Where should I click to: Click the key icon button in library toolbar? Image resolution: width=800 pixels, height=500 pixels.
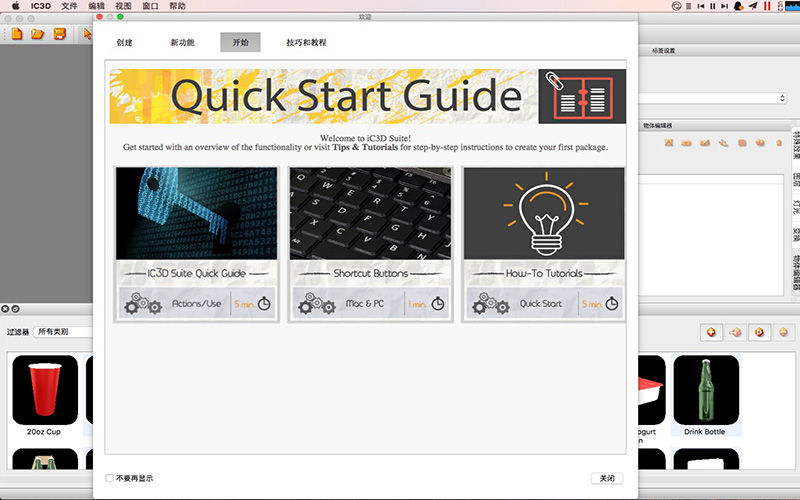point(735,333)
